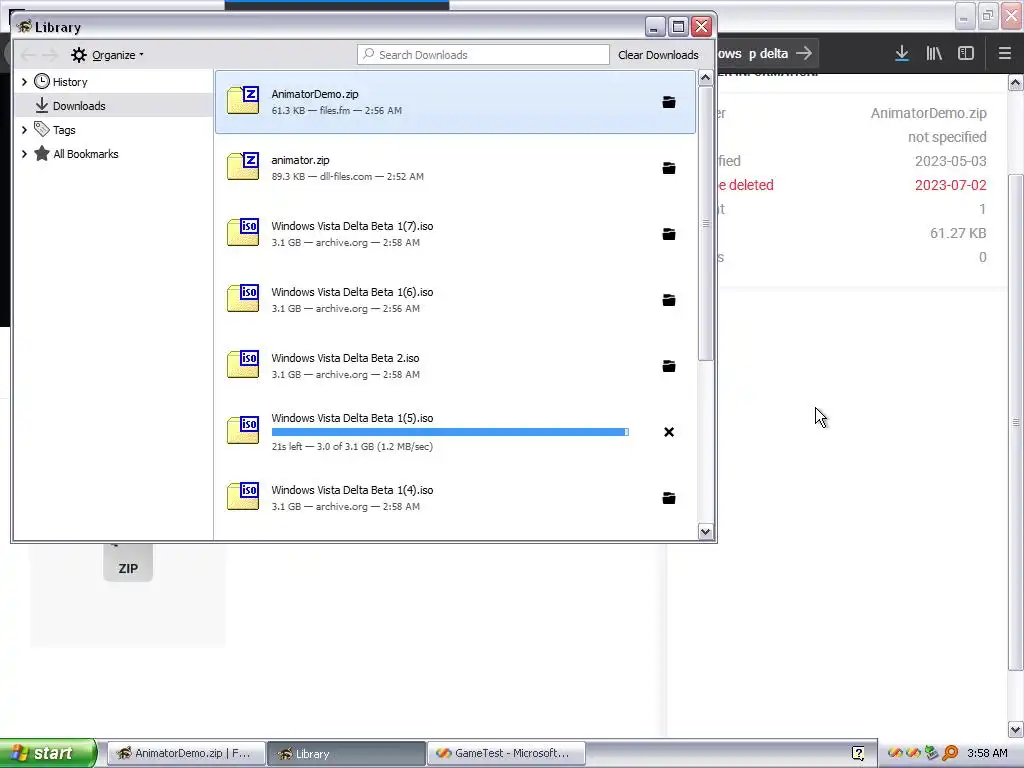Focus the Search Downloads field
The width and height of the screenshot is (1024, 768).
(x=483, y=55)
